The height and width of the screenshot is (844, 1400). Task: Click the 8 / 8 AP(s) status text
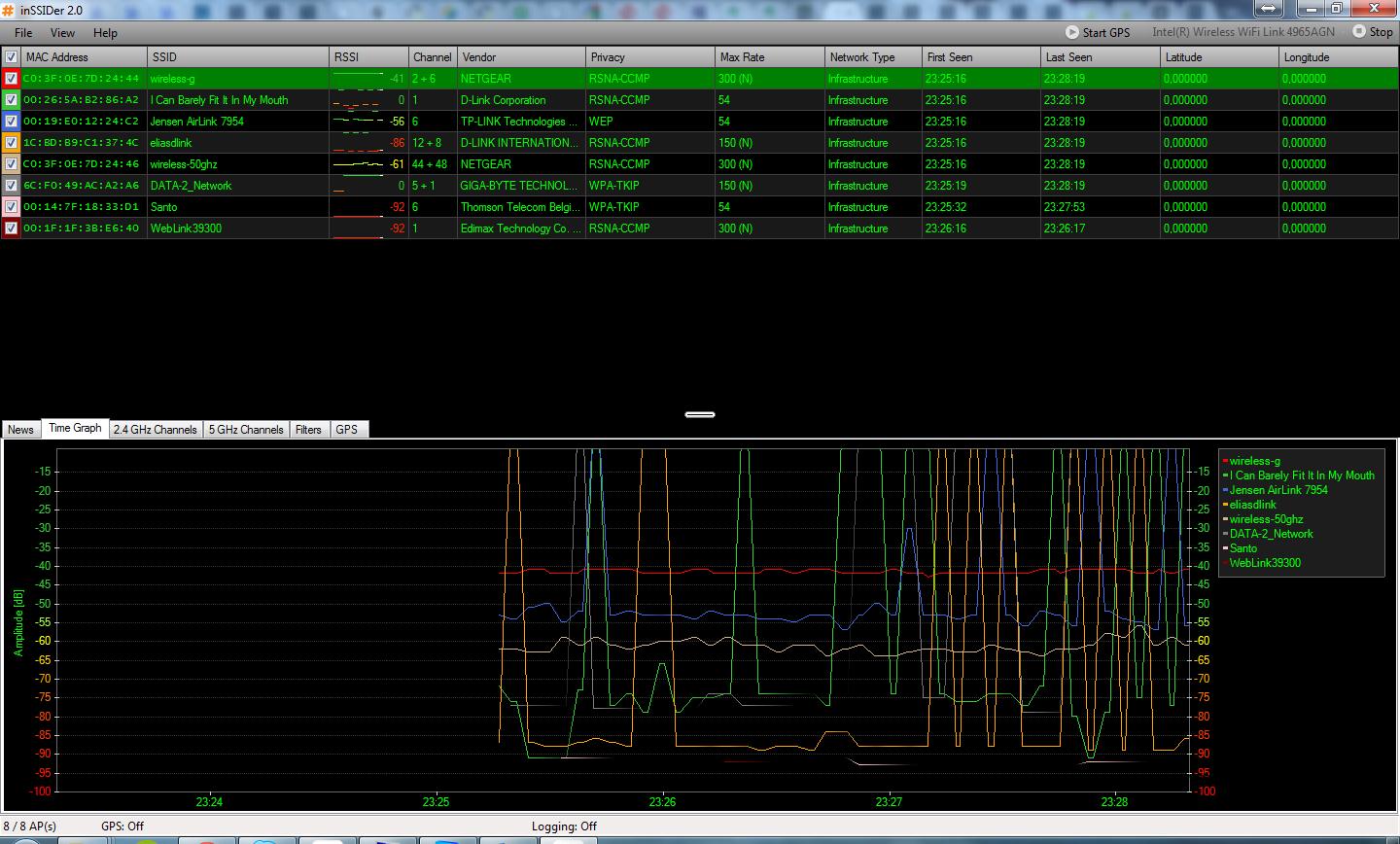pyautogui.click(x=30, y=826)
